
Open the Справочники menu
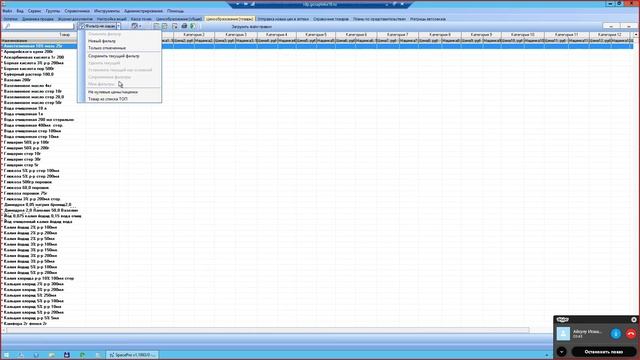[x=77, y=11]
